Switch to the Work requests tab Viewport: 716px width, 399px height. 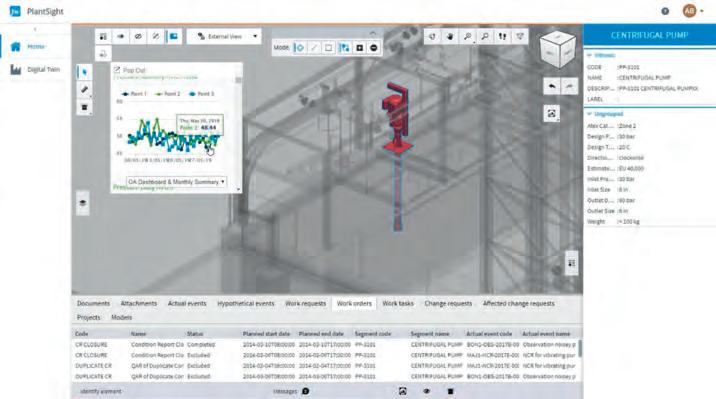pyautogui.click(x=305, y=304)
